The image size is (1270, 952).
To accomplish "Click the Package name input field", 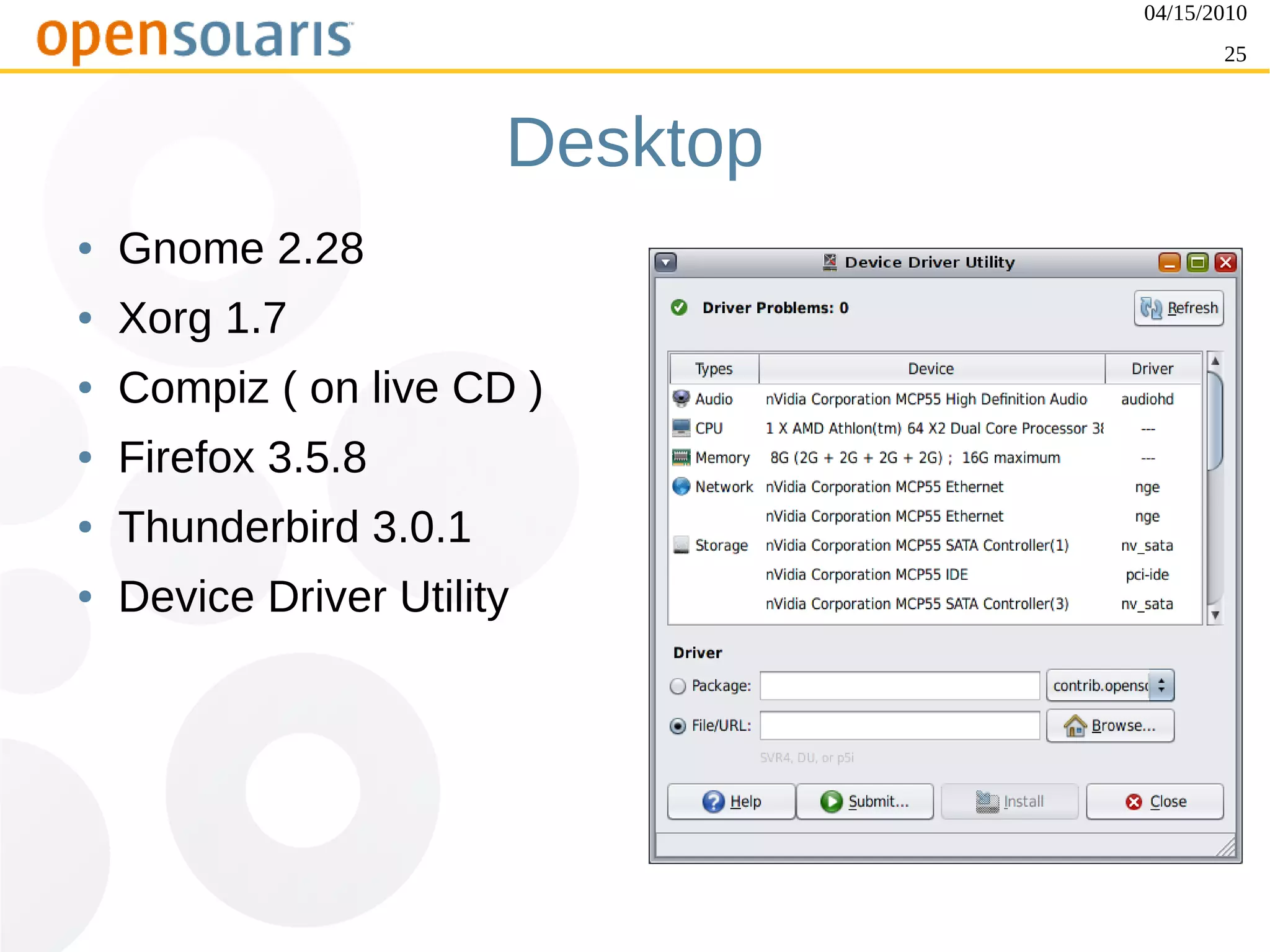I will click(x=900, y=686).
